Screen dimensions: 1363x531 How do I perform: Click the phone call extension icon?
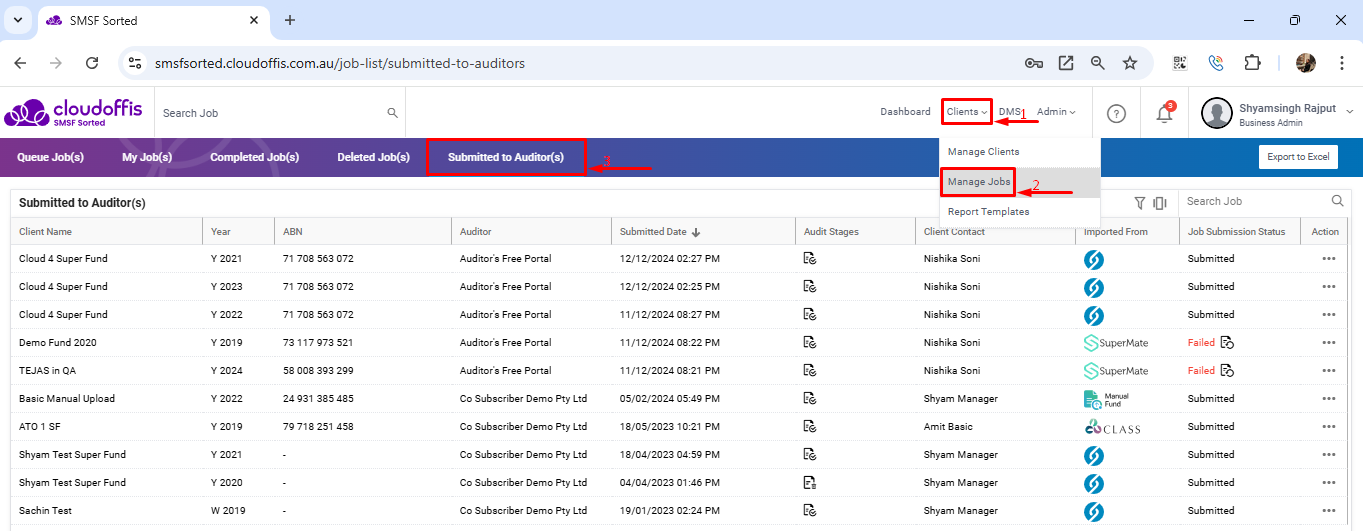(1216, 63)
